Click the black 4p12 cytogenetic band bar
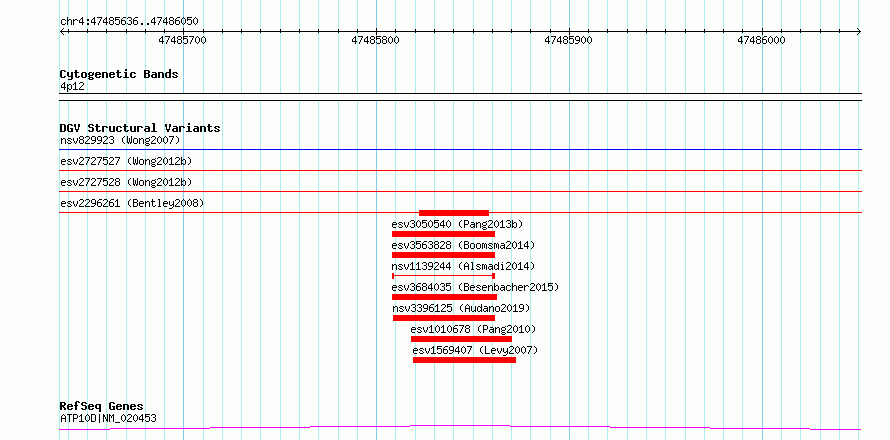The width and height of the screenshot is (890, 440). click(460, 97)
